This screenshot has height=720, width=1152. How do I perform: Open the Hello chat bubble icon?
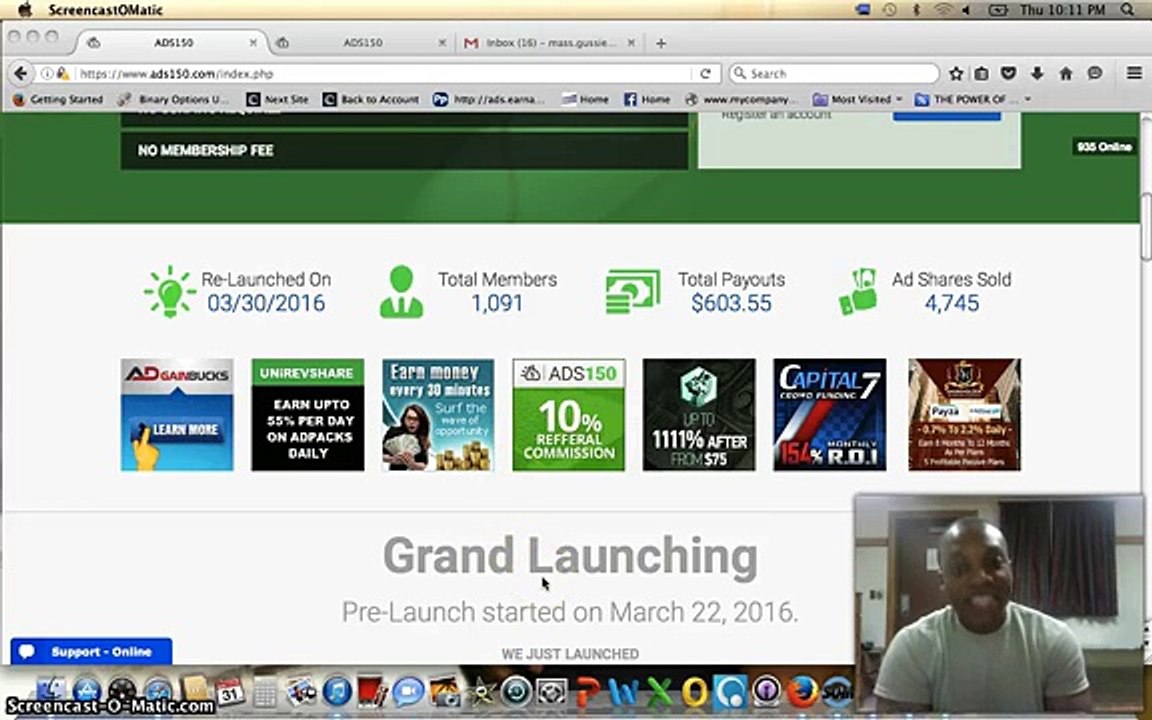[x=1095, y=73]
